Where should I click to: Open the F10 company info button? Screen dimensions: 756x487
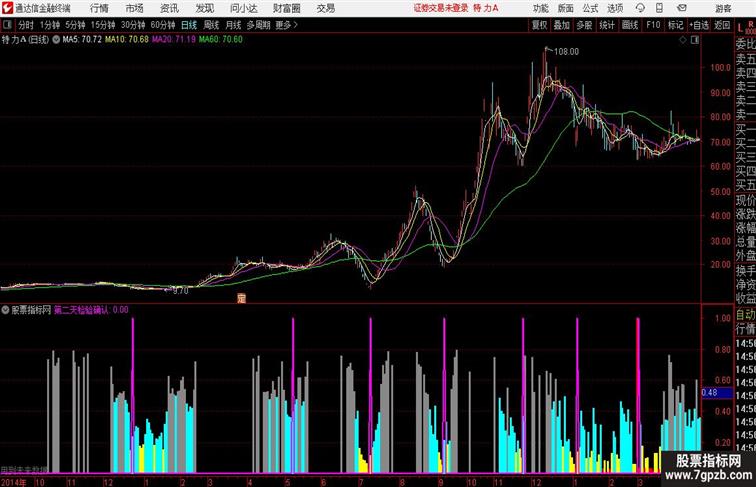coord(653,25)
